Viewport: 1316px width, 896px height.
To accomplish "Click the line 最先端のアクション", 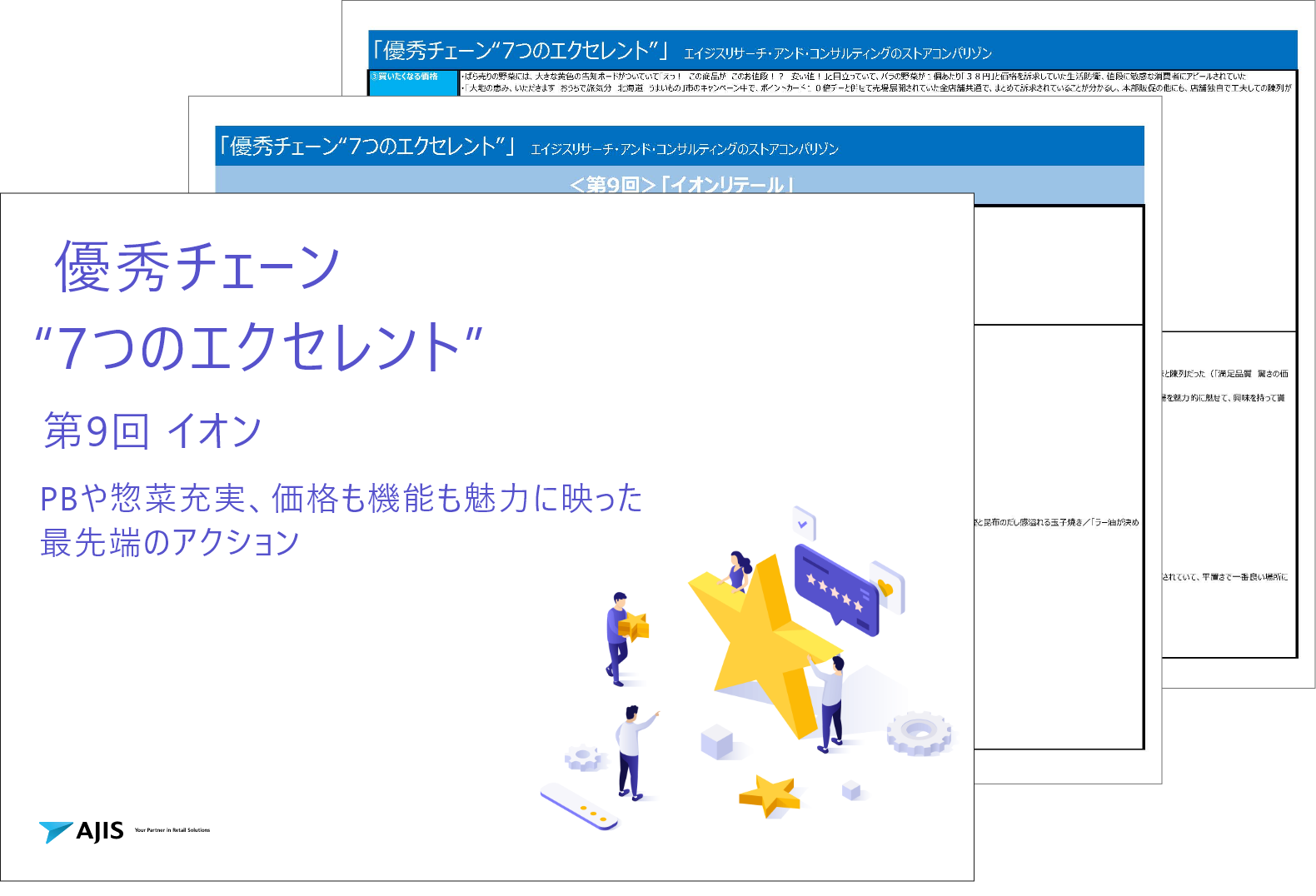I will point(170,542).
